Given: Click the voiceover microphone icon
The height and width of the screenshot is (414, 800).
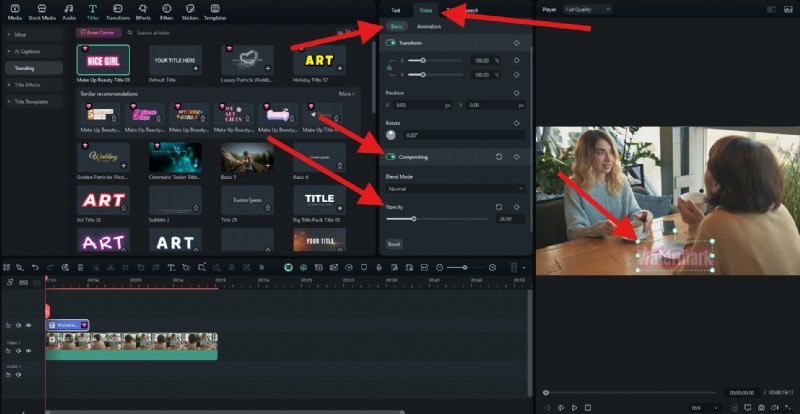Looking at the screenshot, I should 379,267.
